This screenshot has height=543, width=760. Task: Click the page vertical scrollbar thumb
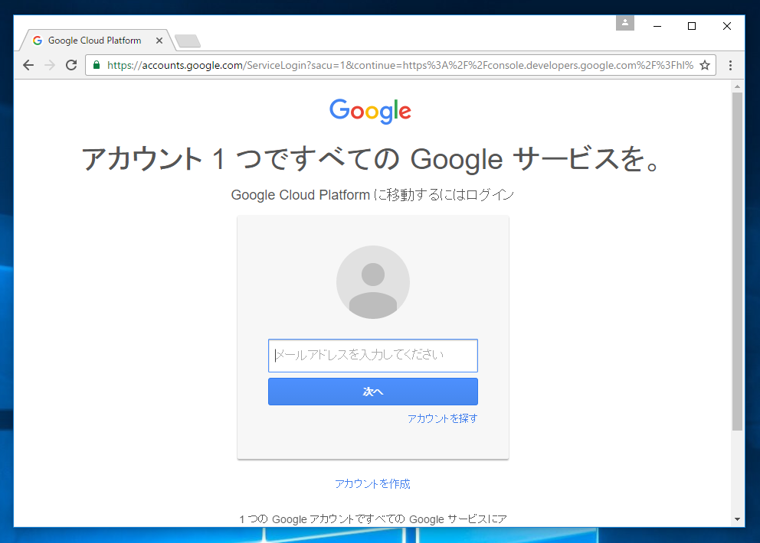737,261
